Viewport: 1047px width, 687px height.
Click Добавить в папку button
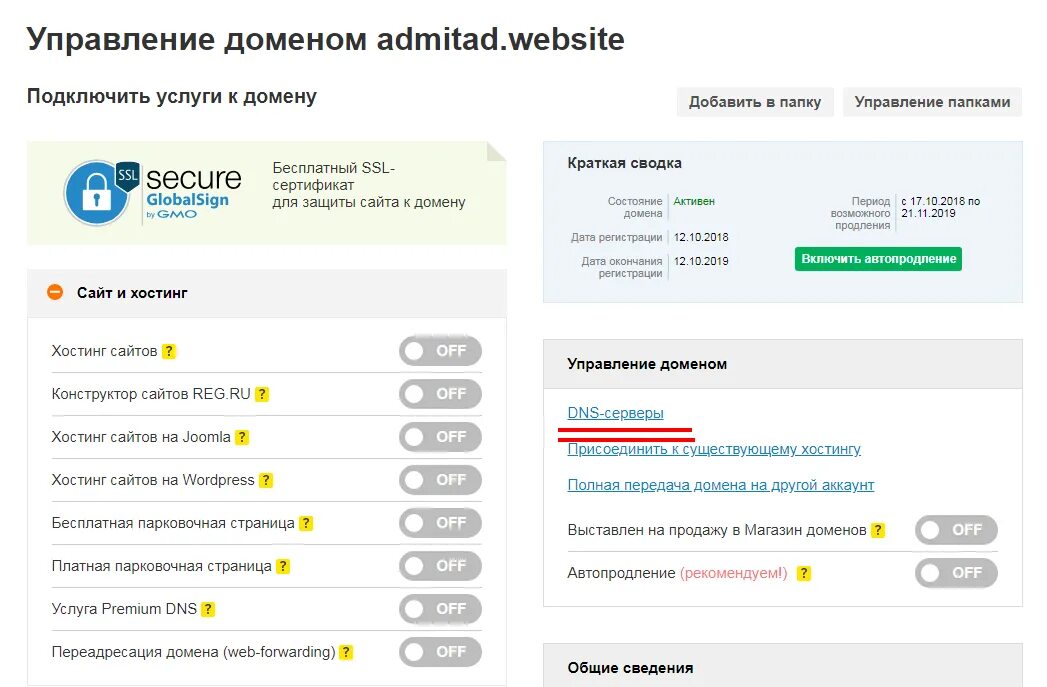[x=755, y=102]
